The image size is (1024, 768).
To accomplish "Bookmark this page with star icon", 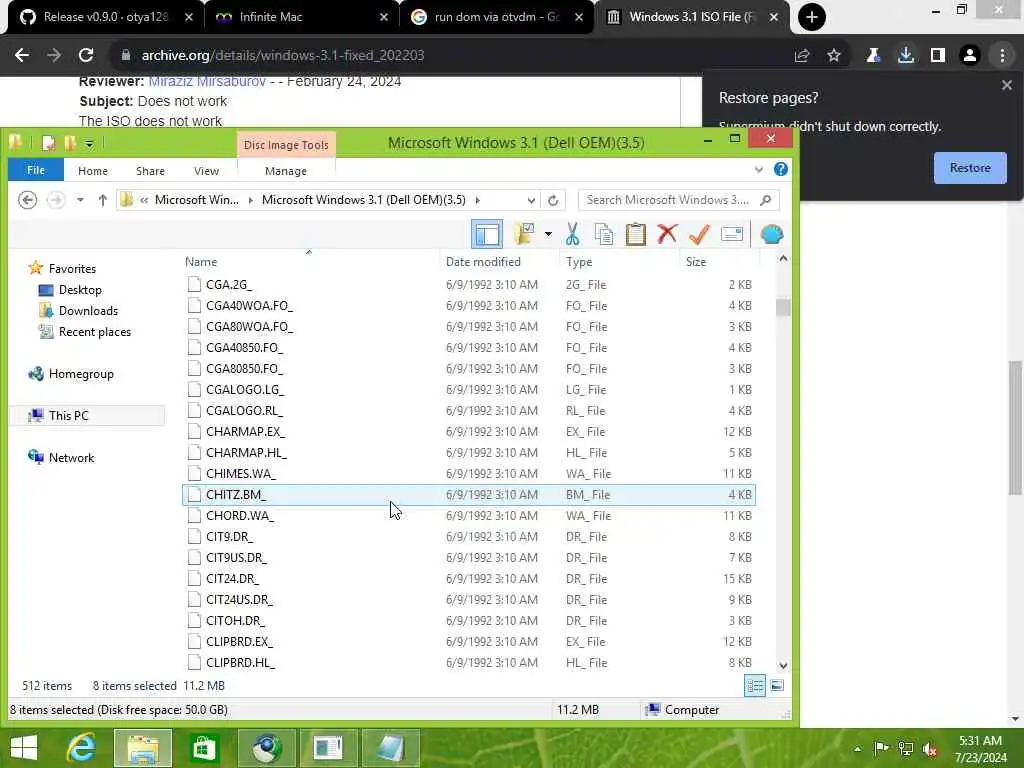I will point(834,56).
